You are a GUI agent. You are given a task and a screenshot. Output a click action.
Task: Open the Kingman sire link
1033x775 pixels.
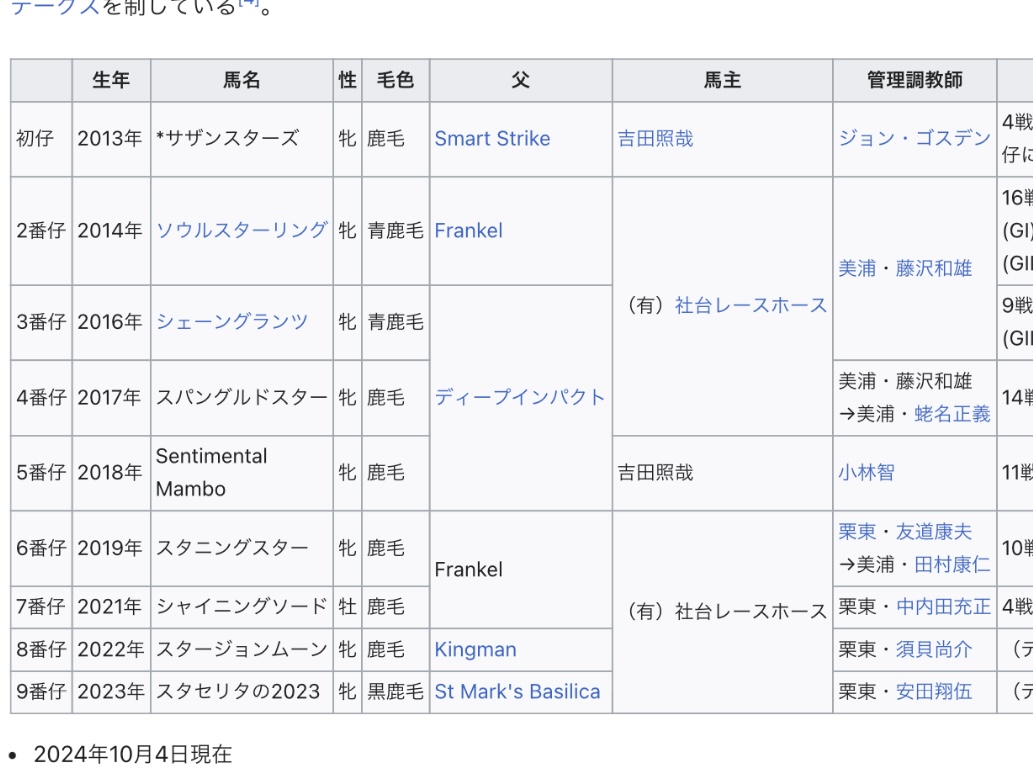coord(475,650)
